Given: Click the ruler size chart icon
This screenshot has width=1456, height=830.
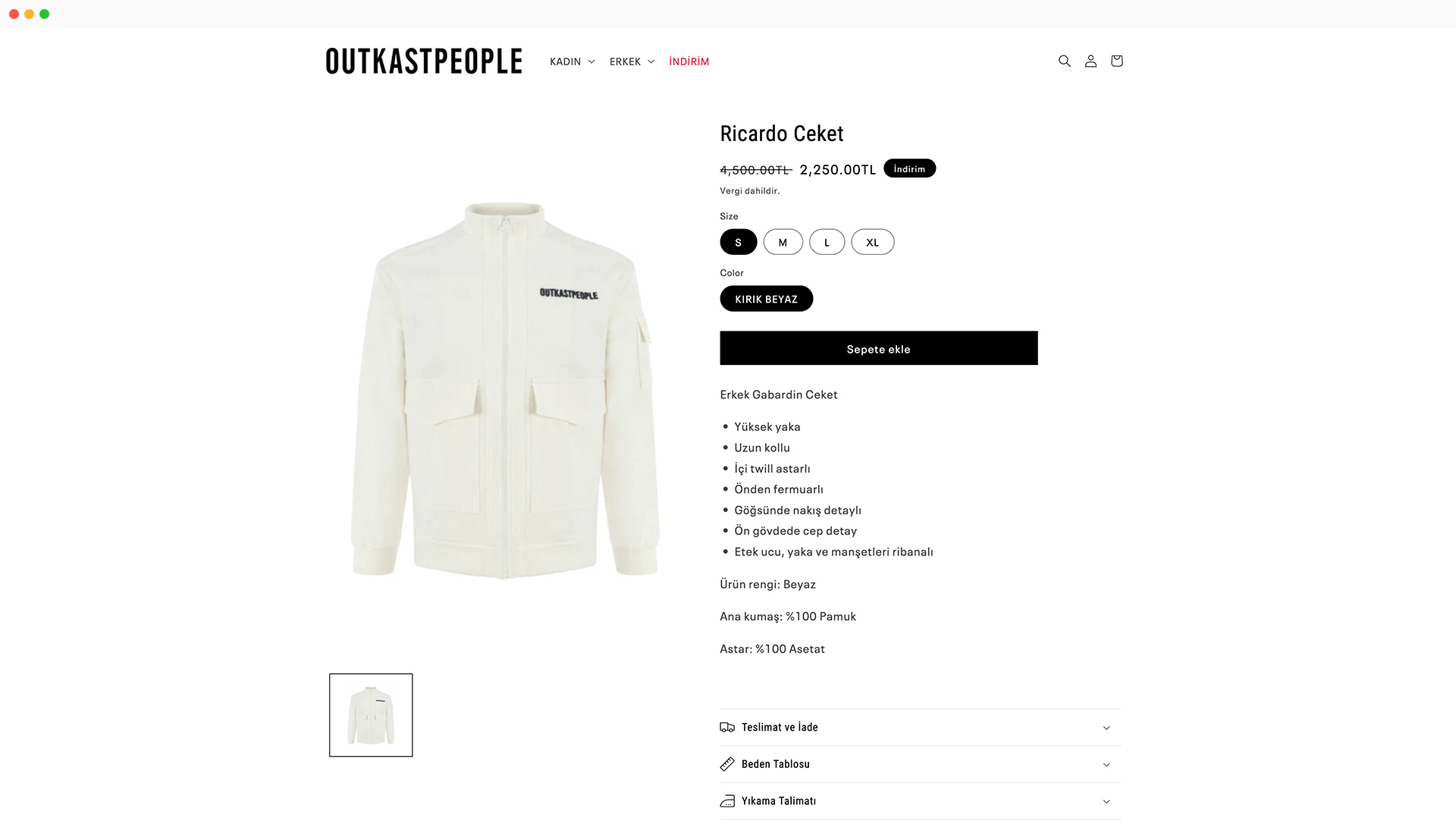Looking at the screenshot, I should (727, 764).
